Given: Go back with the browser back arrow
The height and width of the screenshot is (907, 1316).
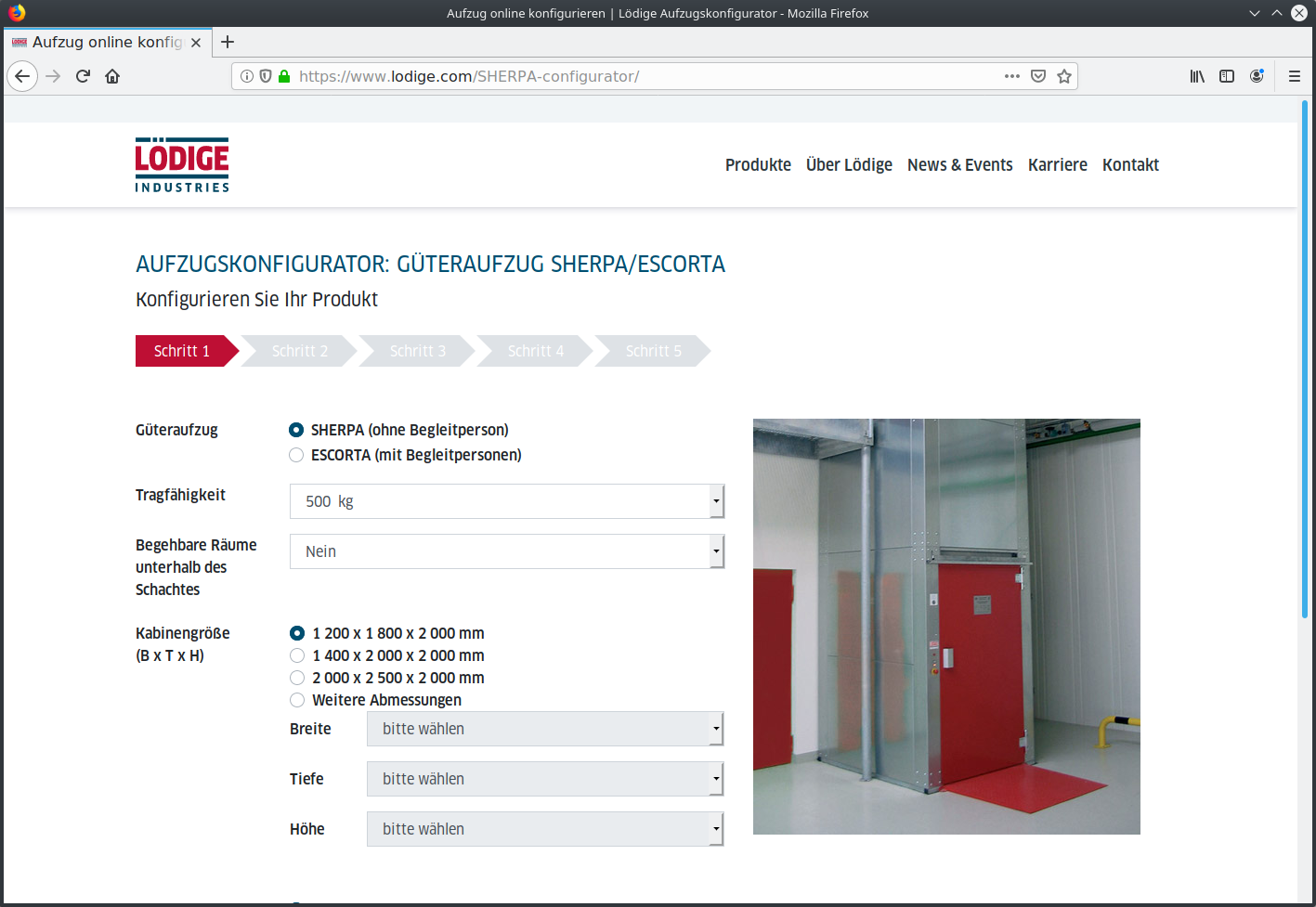Looking at the screenshot, I should coord(22,76).
